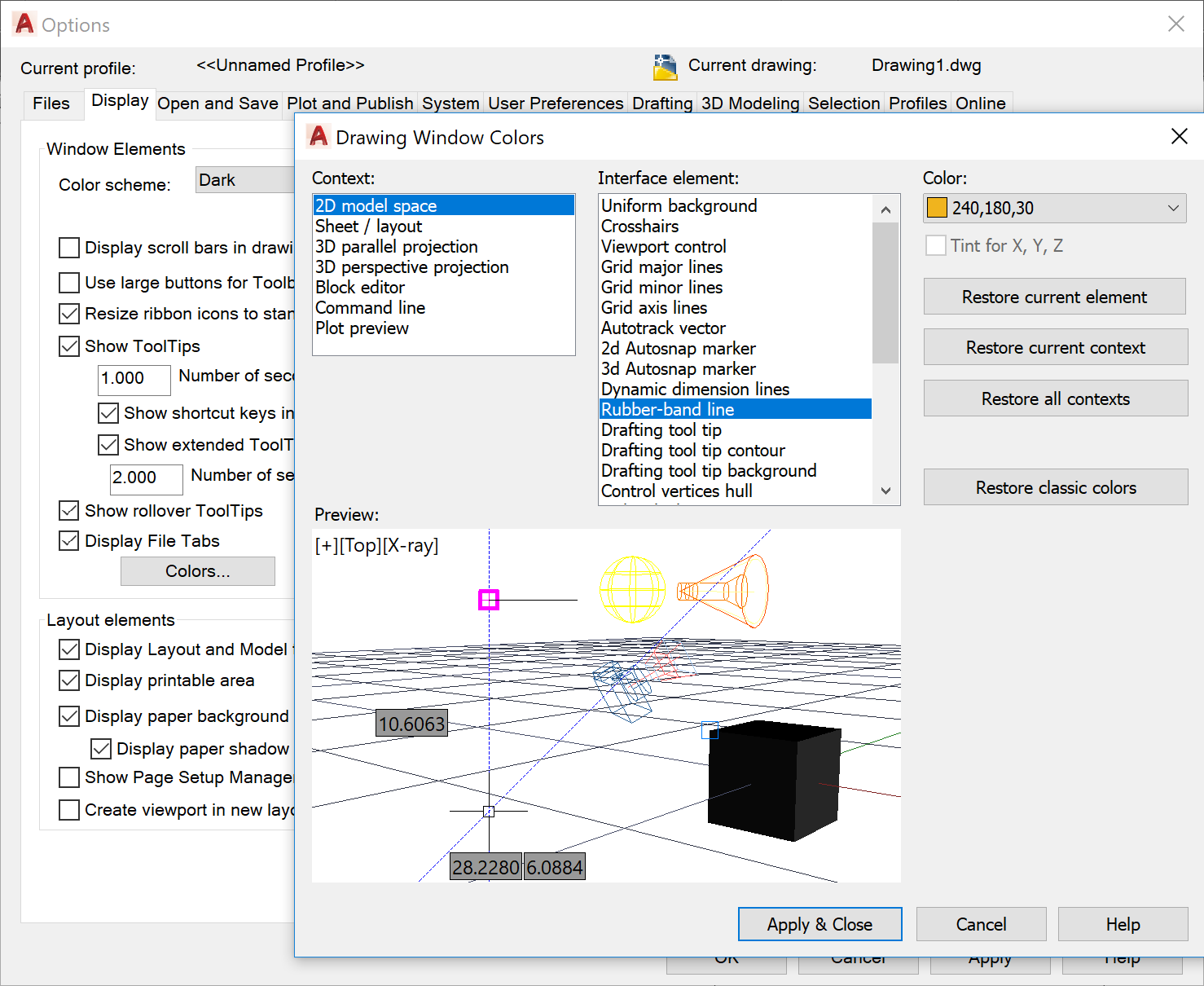Click the ToolTip delay field showing 1.000
The height and width of the screenshot is (986, 1204).
click(134, 379)
